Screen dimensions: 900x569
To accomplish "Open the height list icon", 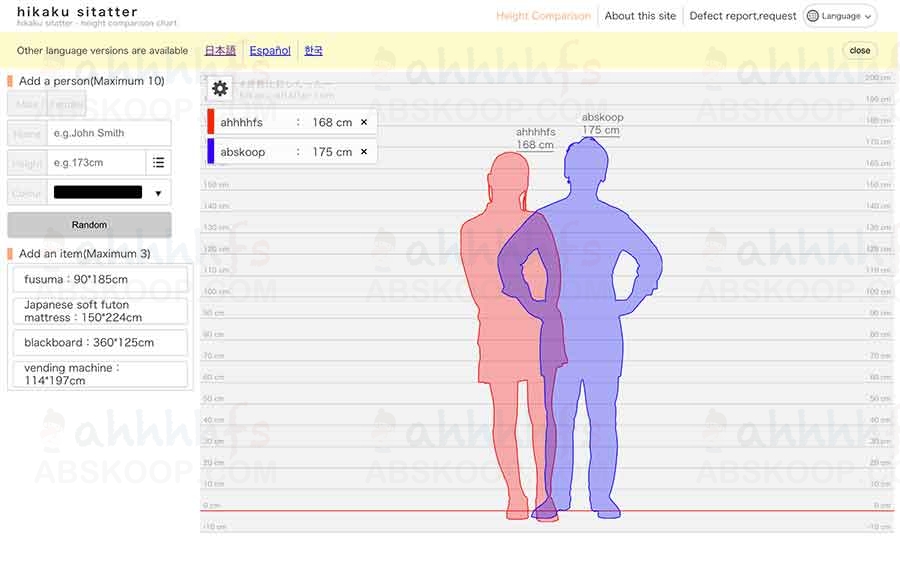I will [x=158, y=163].
